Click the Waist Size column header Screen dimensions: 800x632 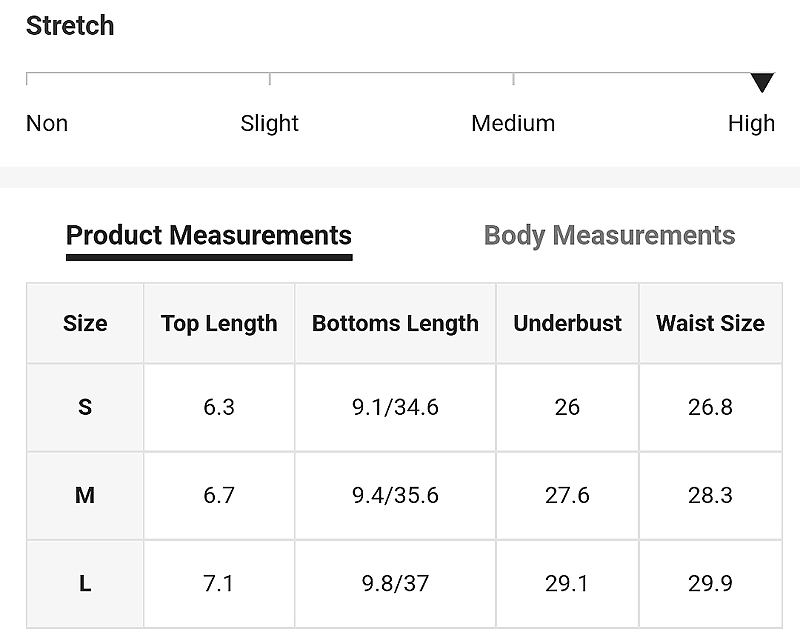pos(710,323)
